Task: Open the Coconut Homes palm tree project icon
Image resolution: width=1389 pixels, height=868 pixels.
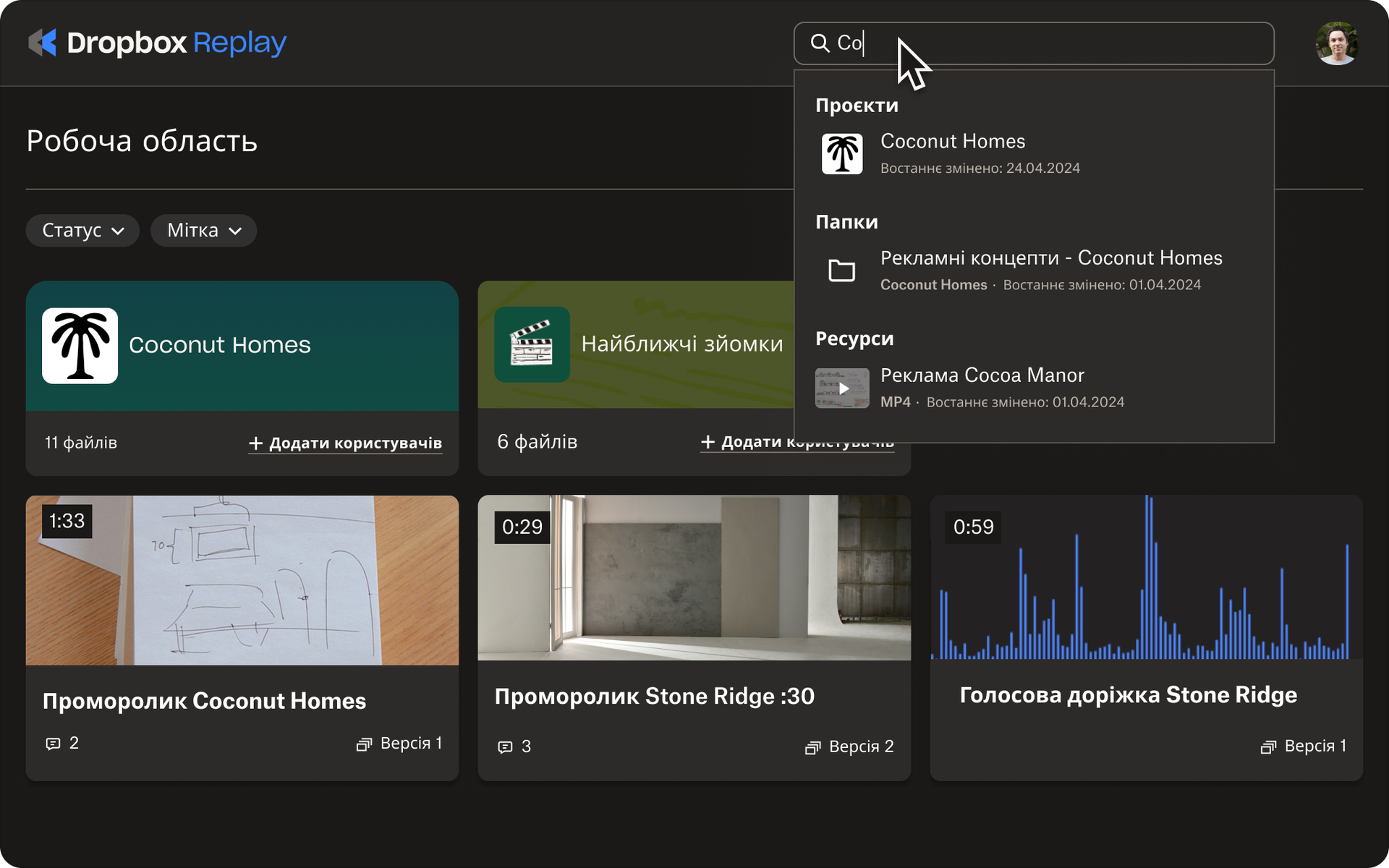Action: pos(80,345)
